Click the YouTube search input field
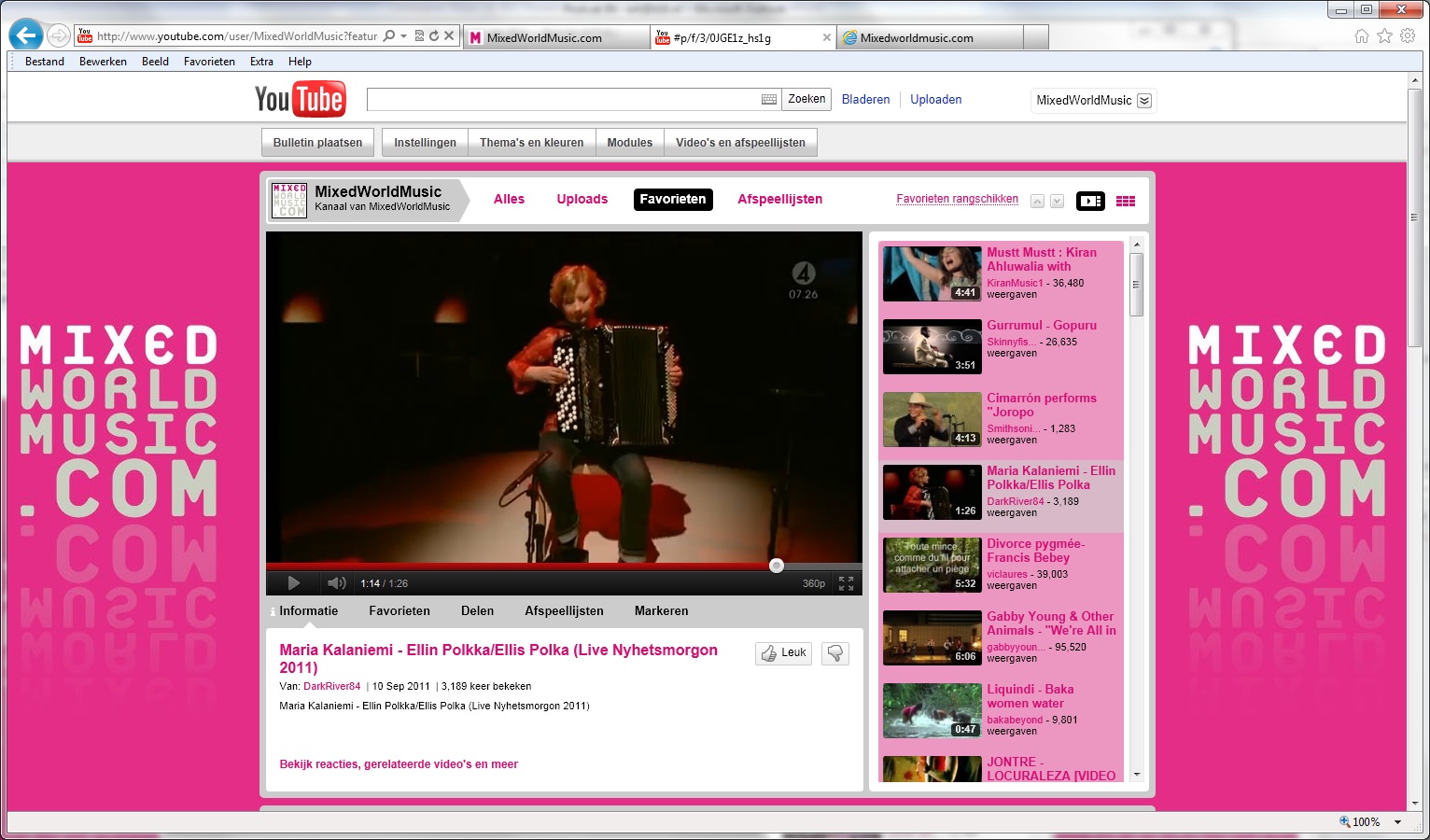Image resolution: width=1430 pixels, height=840 pixels. click(564, 100)
